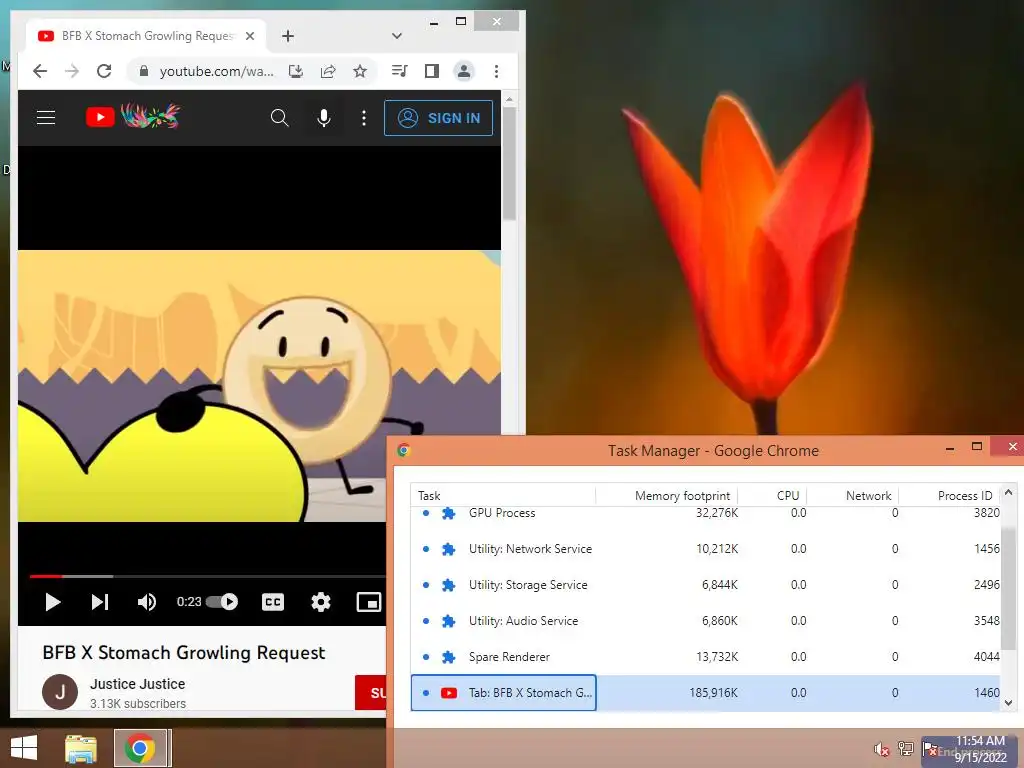Viewport: 1024px width, 768px height.
Task: Click the Task Manager scroll up arrow
Action: (x=1008, y=492)
